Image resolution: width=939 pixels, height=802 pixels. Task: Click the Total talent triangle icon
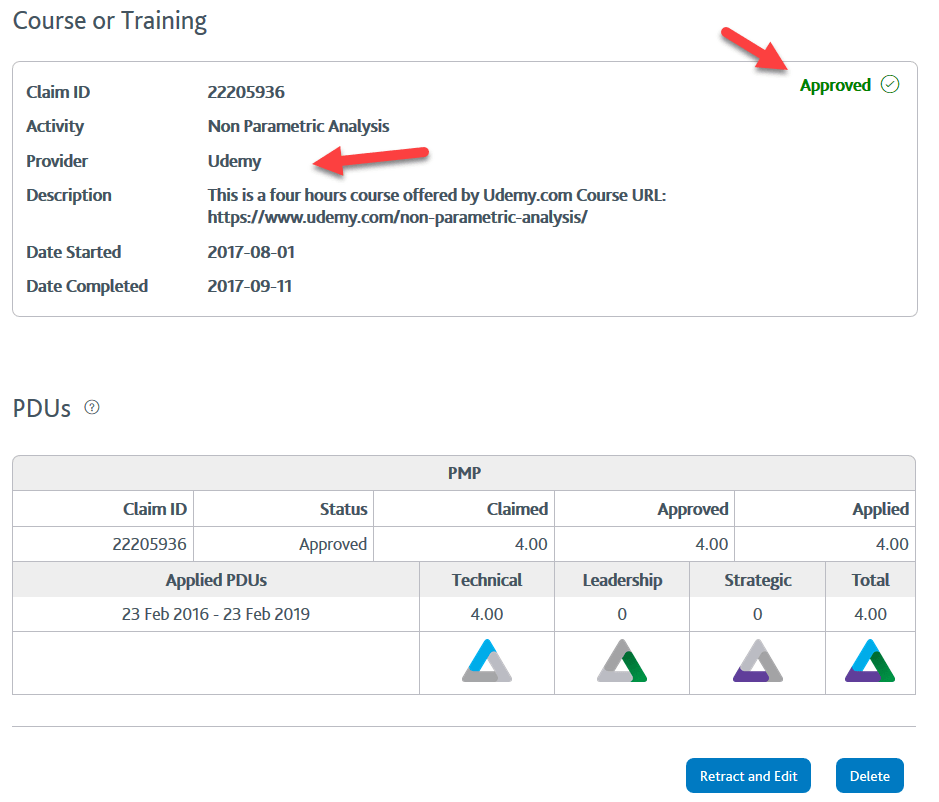pyautogui.click(x=870, y=661)
